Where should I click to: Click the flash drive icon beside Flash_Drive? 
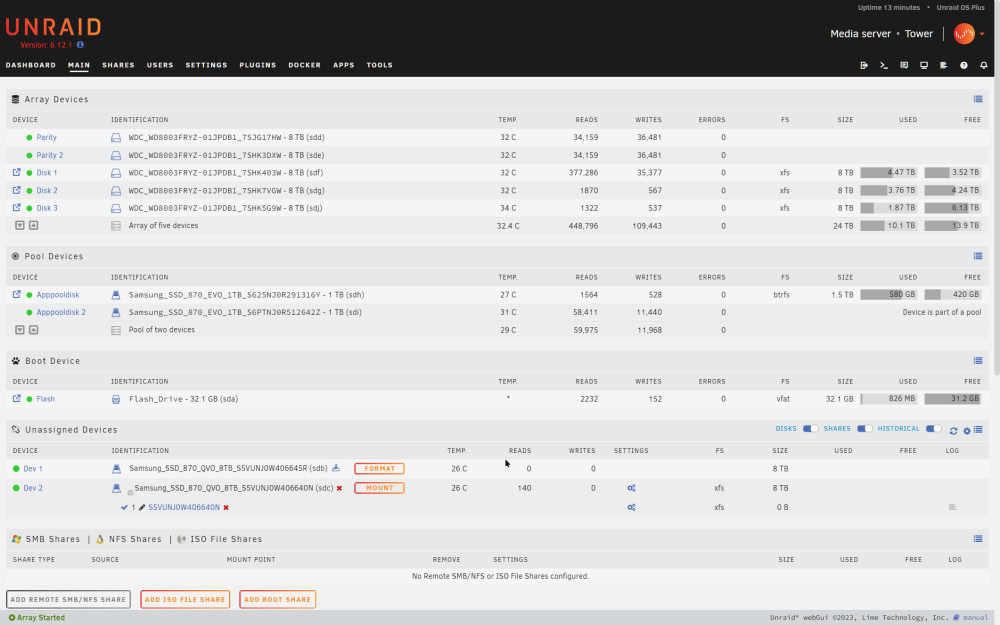[115, 399]
